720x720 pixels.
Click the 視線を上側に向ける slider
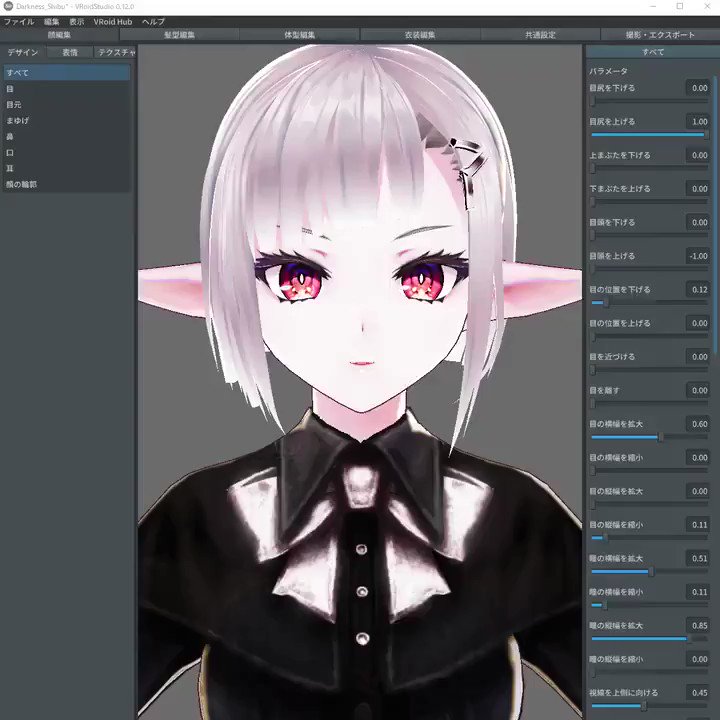coord(649,706)
